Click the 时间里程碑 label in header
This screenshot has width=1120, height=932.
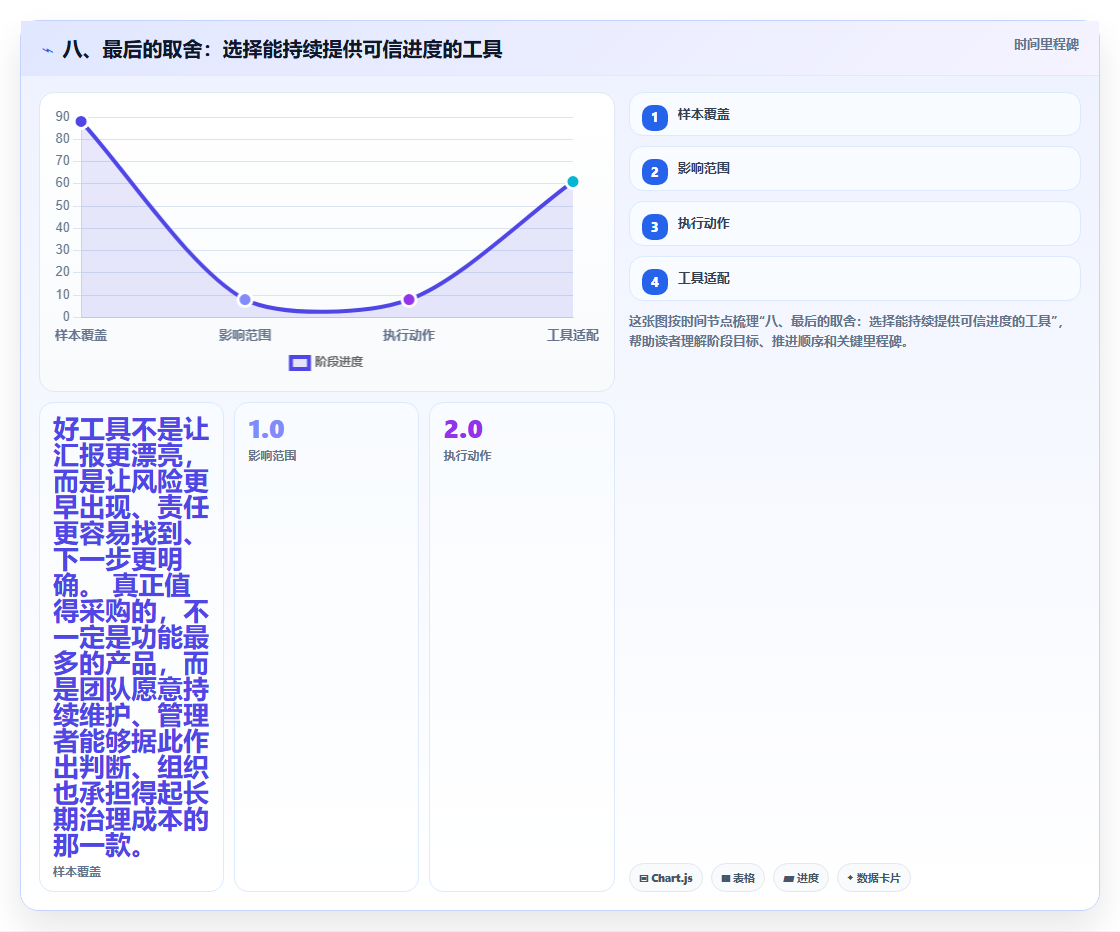click(1046, 44)
